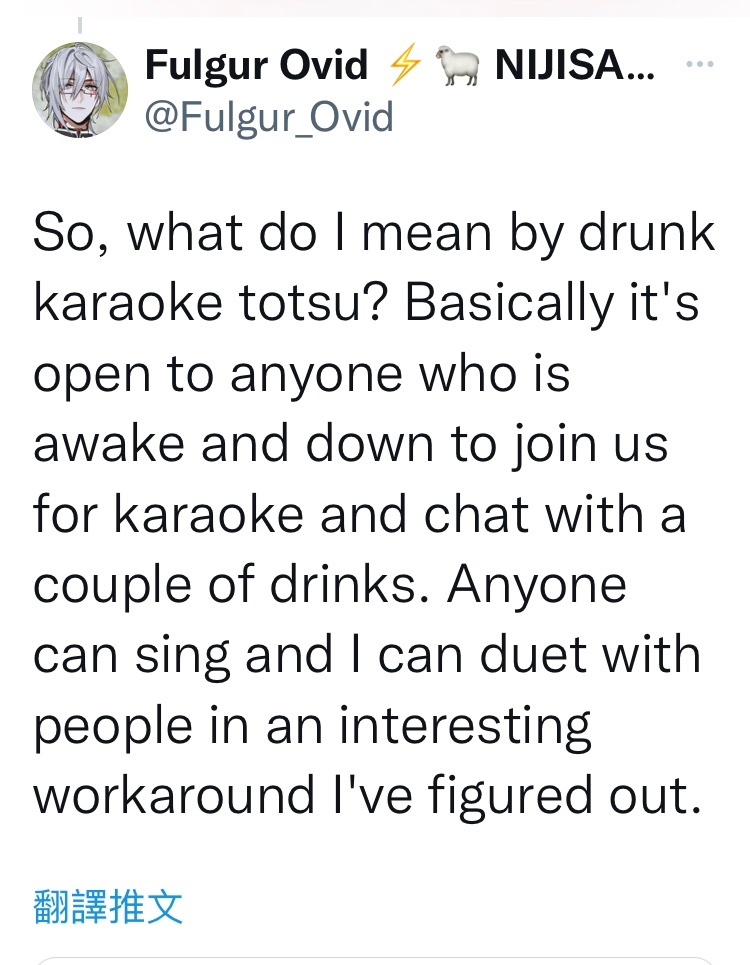Translate the tweet via 翻譯推文 link
750x965 pixels.
[108, 906]
